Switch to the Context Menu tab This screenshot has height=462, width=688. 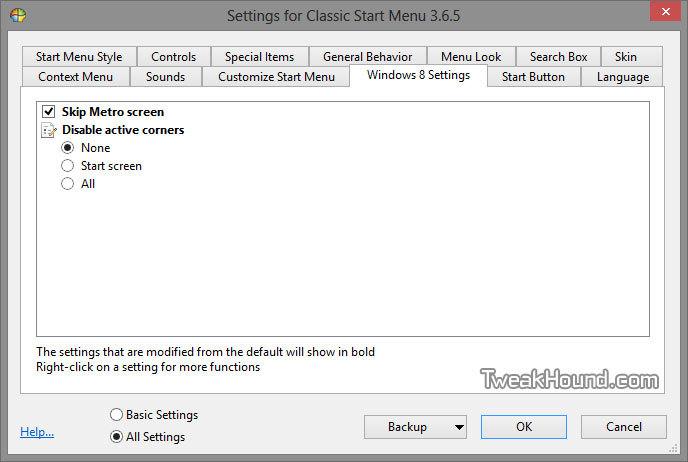[75, 77]
